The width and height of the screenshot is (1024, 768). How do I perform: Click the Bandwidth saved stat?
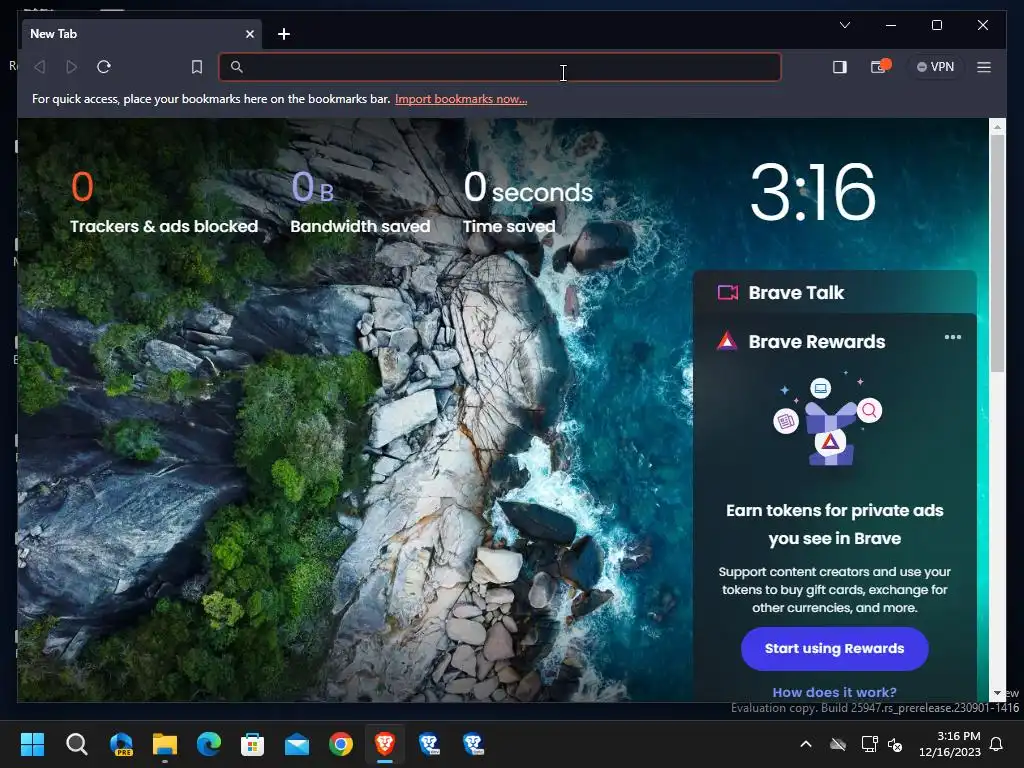360,202
